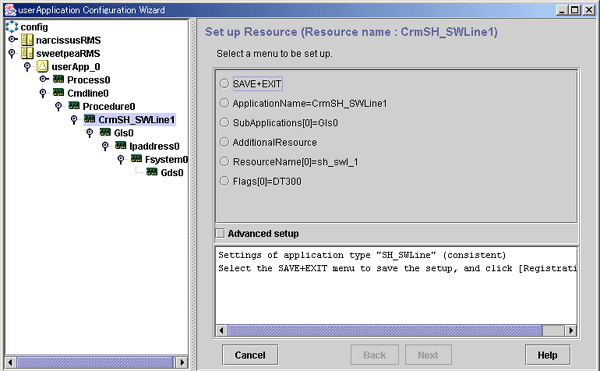Click the config root icon in tree
Screen dimensions: 600x371
point(11,27)
